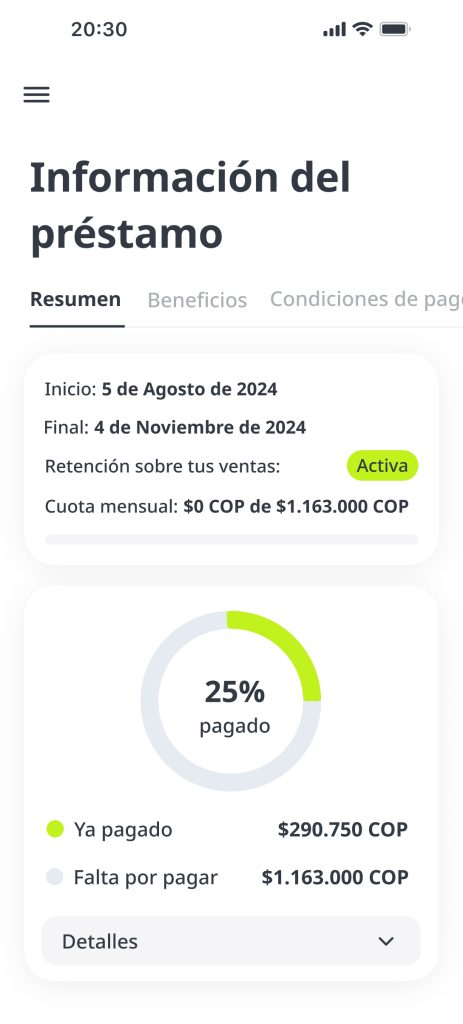Select the Resumen tab
The height and width of the screenshot is (1024, 463).
76,300
